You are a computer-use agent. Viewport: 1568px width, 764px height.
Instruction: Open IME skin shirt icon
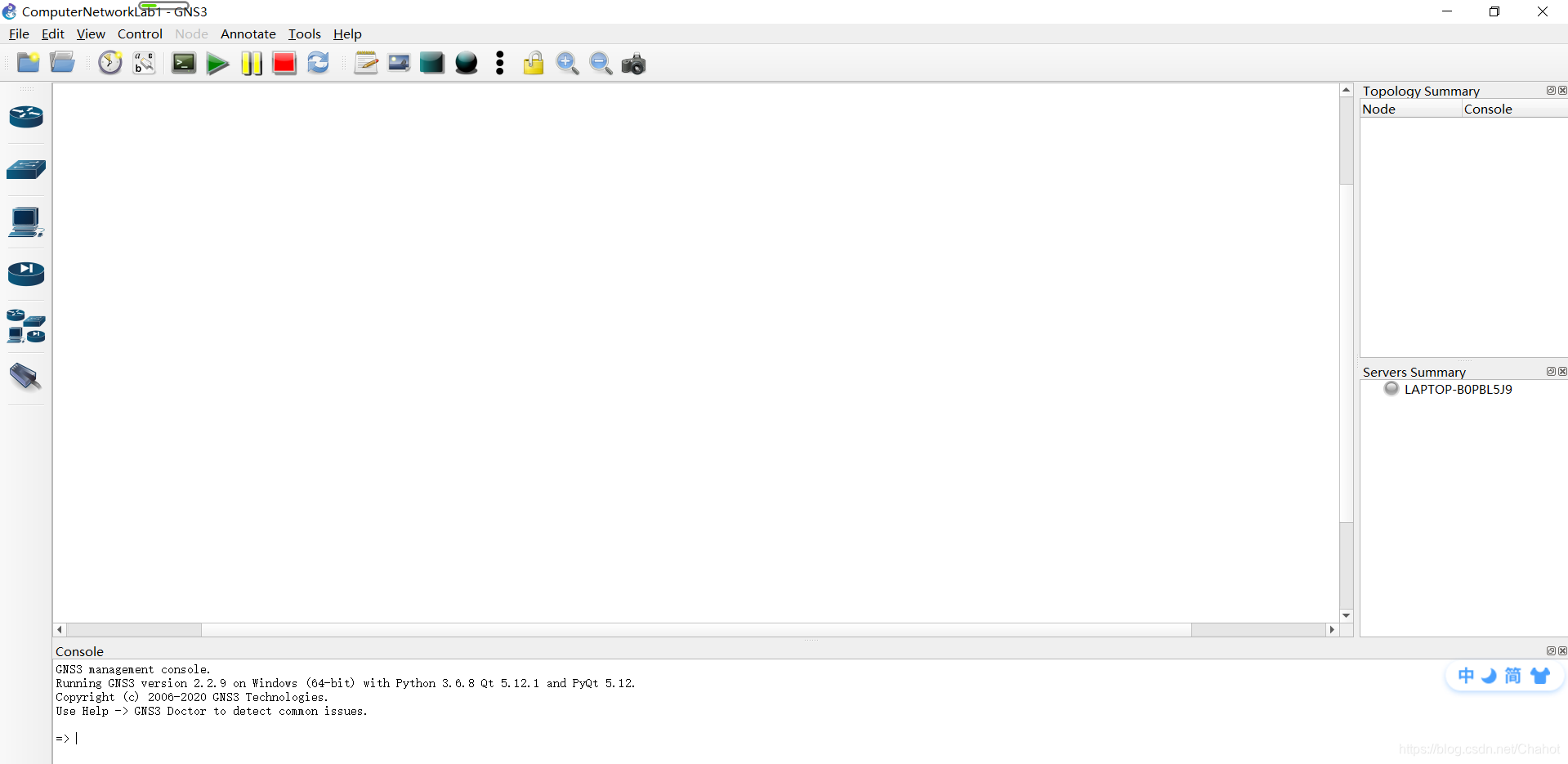(x=1540, y=676)
